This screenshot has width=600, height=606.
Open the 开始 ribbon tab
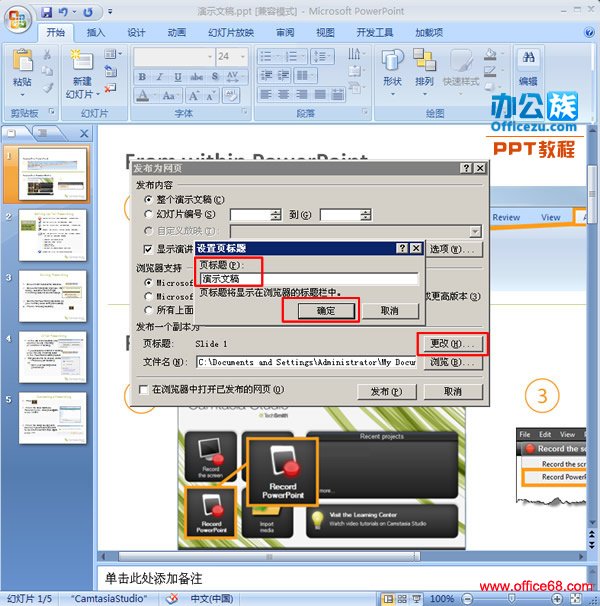tap(56, 32)
